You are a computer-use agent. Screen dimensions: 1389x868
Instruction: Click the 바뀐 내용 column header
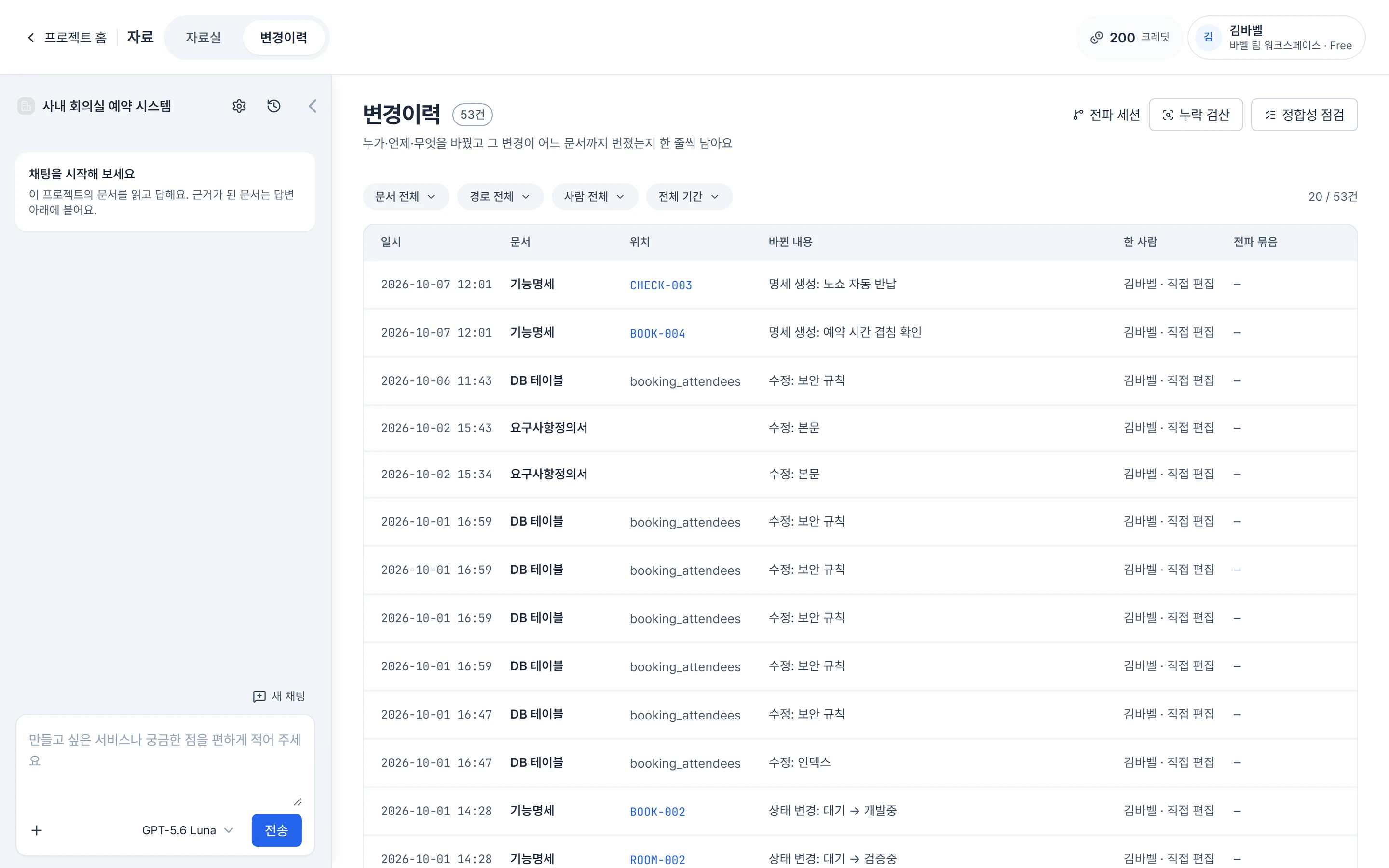[x=790, y=242]
